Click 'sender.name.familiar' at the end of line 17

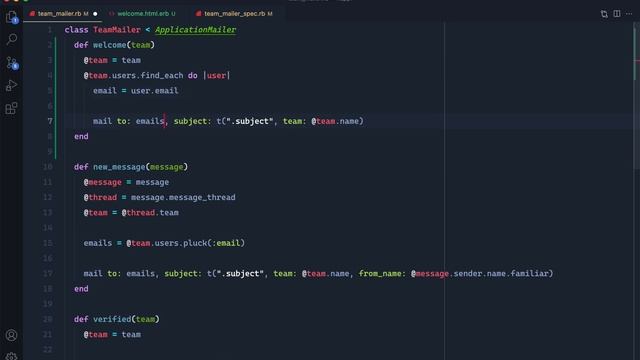point(501,273)
